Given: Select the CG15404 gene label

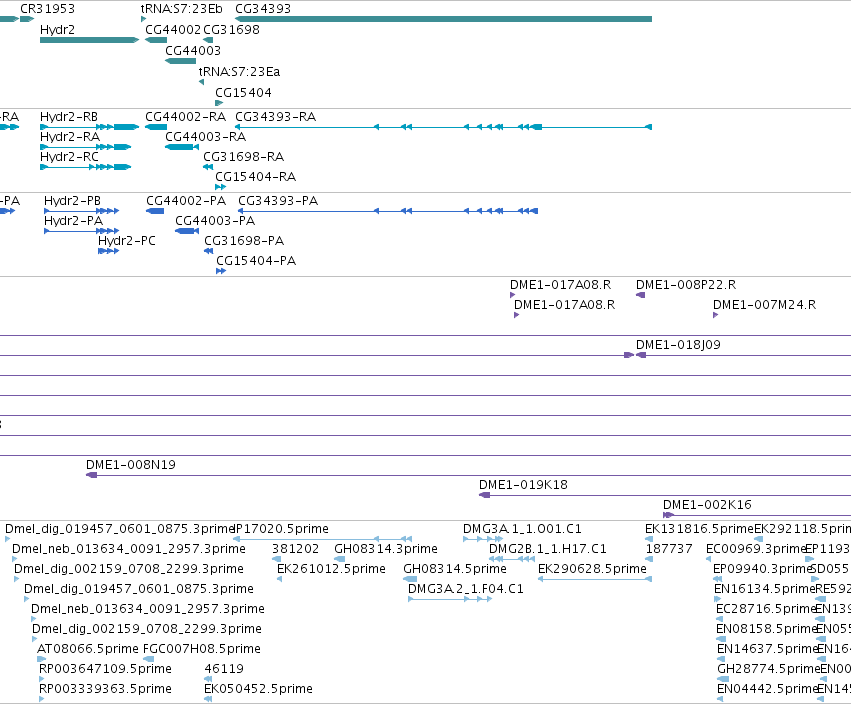Looking at the screenshot, I should point(243,93).
